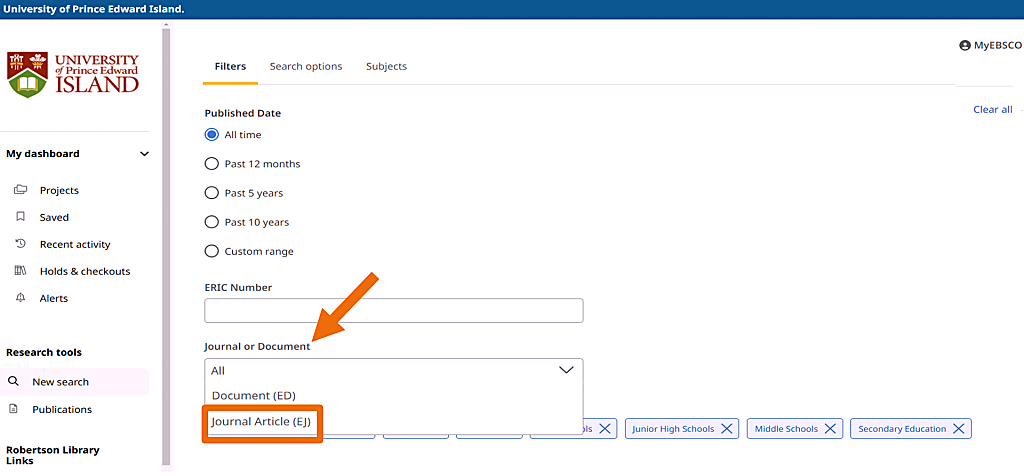Click the Clear all link
The height and width of the screenshot is (476, 1024).
coord(992,110)
